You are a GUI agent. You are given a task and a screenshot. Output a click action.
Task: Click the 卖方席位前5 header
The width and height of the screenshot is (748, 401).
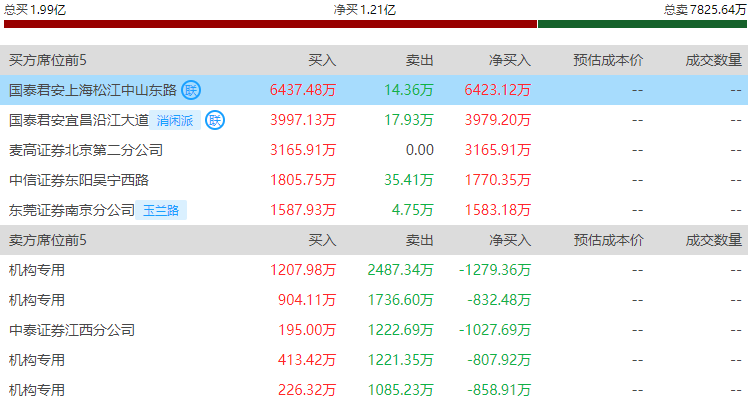48,240
